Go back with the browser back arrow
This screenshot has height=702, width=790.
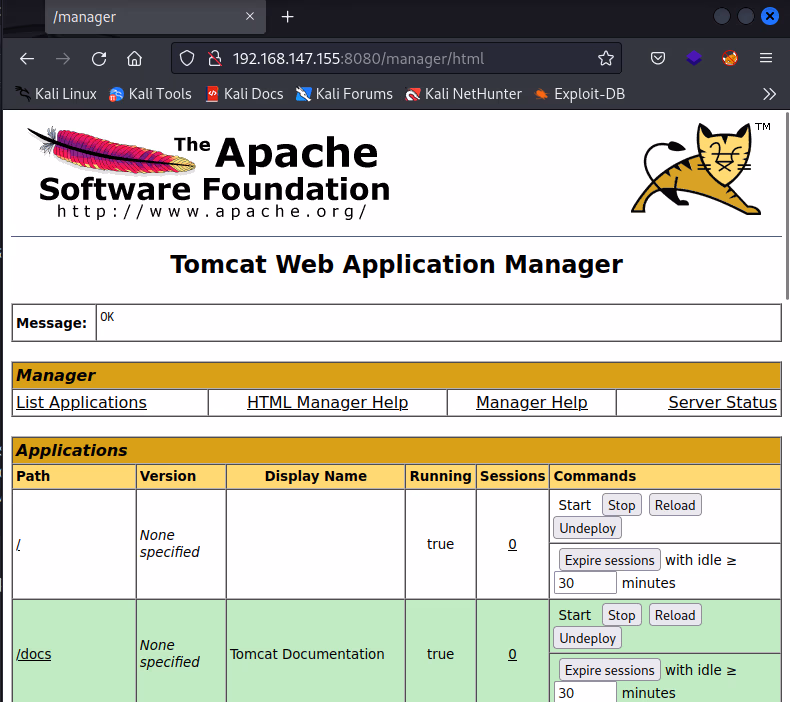27,59
